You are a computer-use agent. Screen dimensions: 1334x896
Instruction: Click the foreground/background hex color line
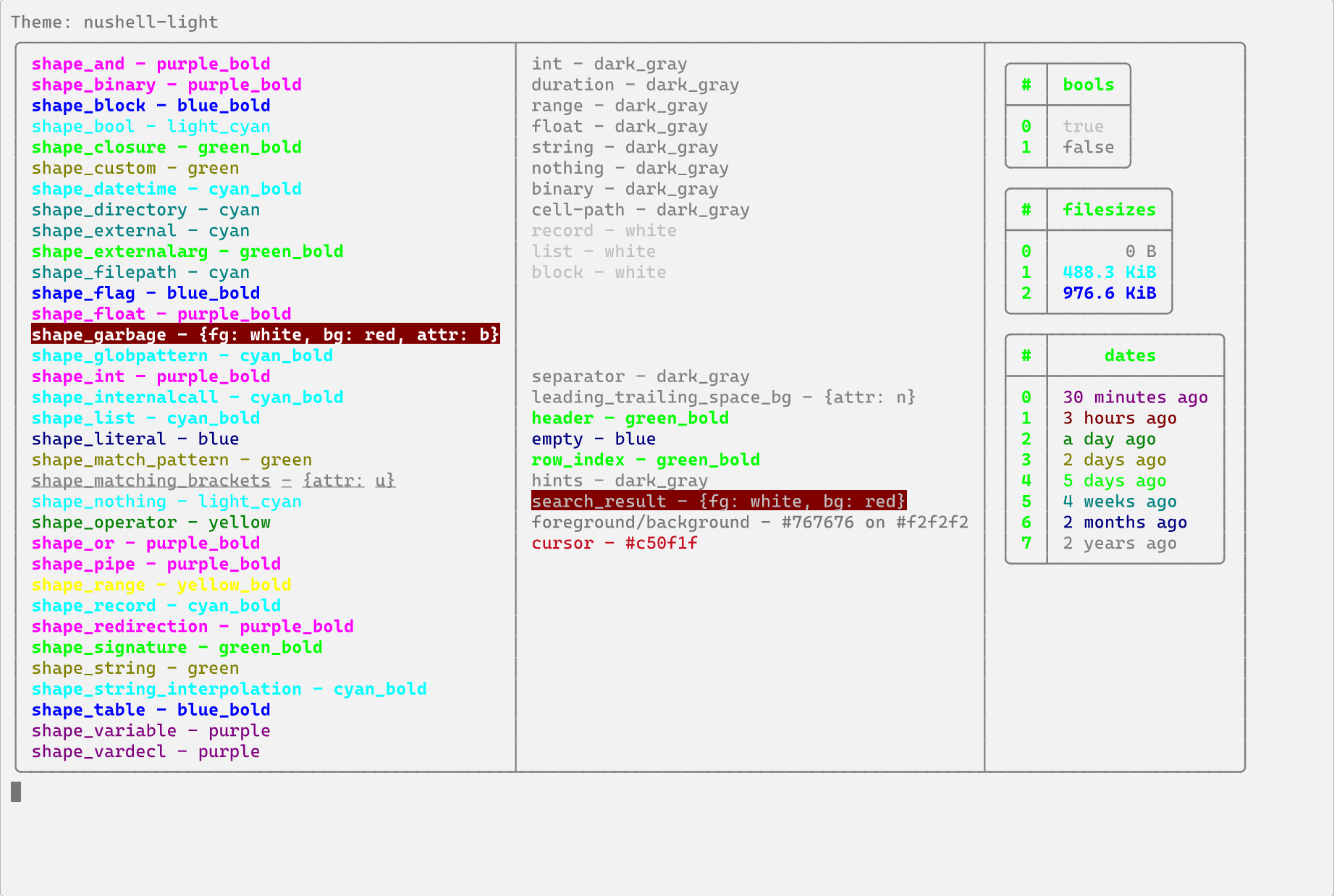coord(750,523)
